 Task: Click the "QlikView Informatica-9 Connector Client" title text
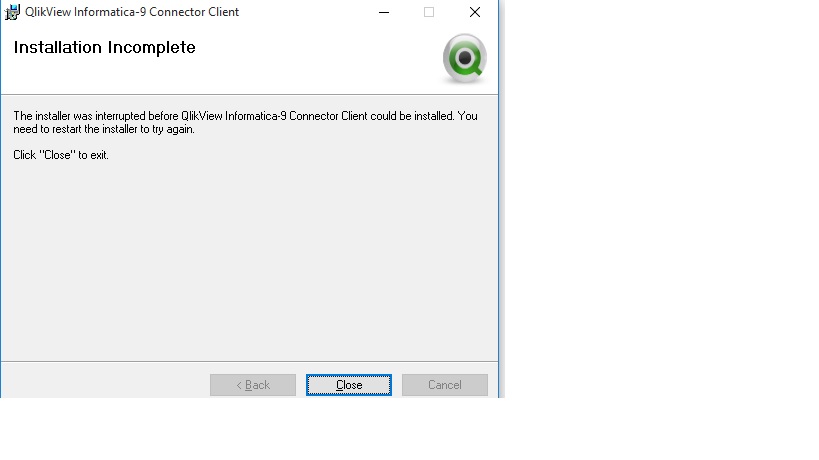coord(132,11)
